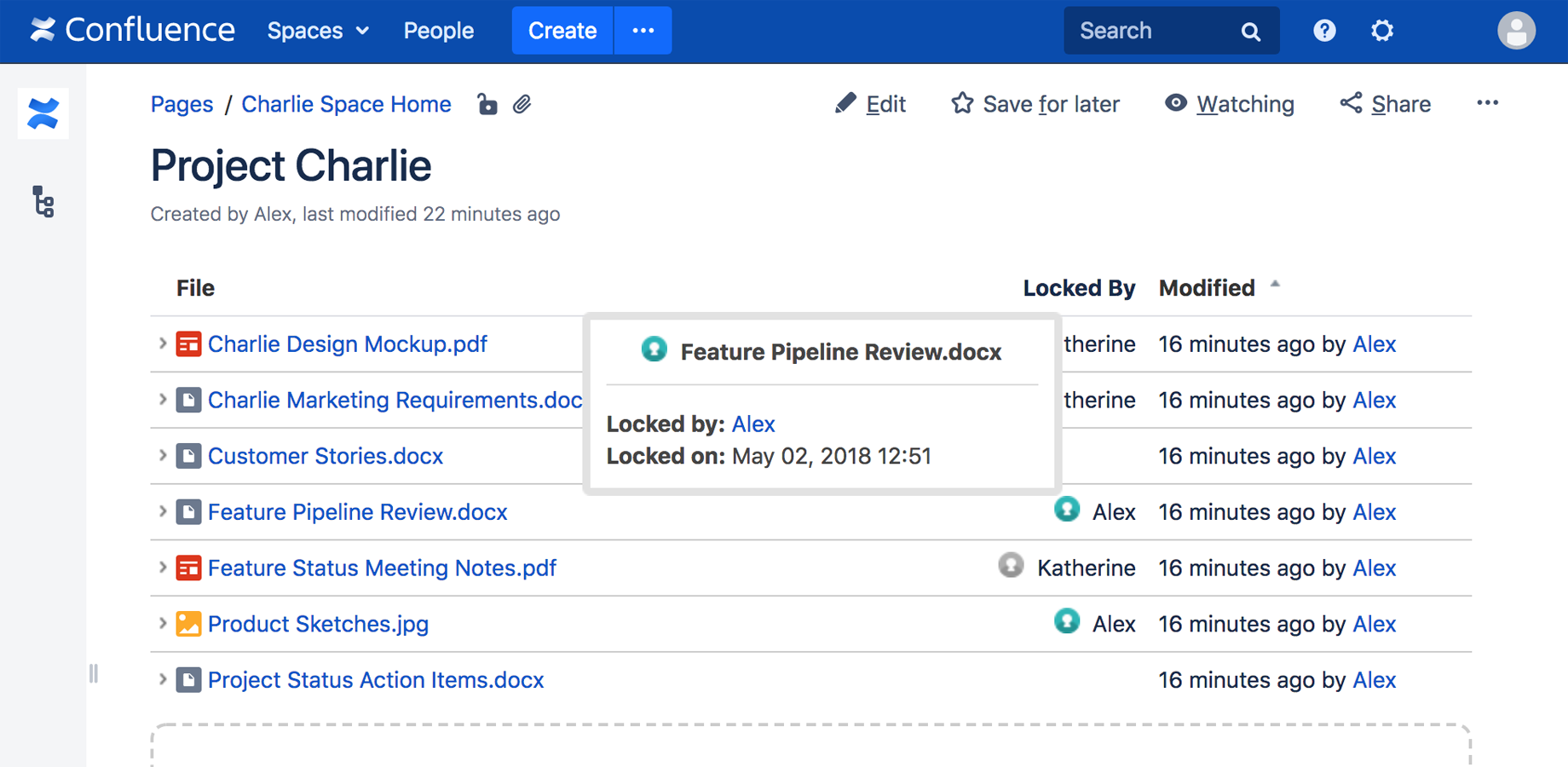Collapse the sidebar with the drag handle
This screenshot has width=1568, height=767.
(x=95, y=674)
